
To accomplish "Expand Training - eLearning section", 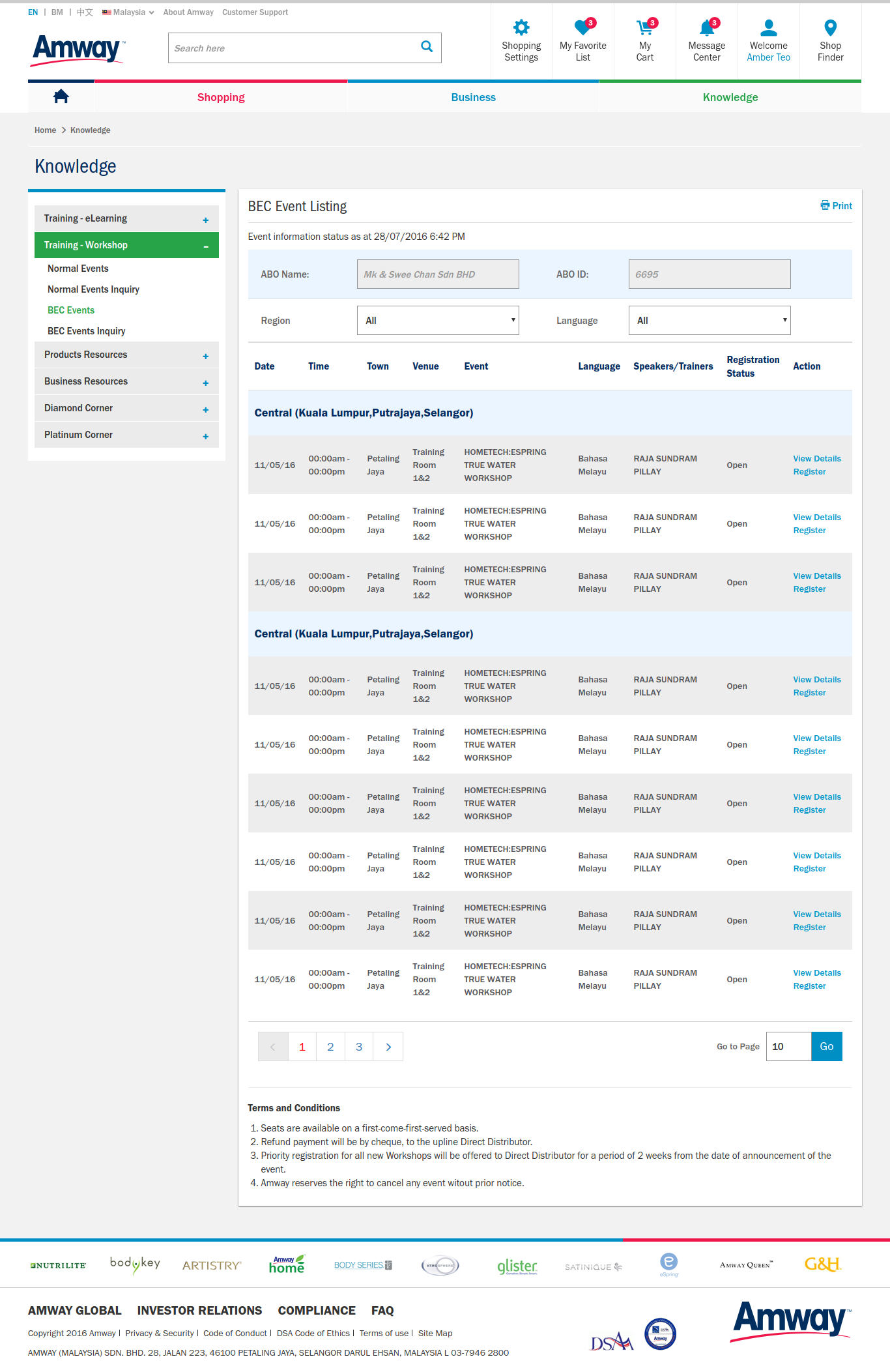I will (126, 218).
